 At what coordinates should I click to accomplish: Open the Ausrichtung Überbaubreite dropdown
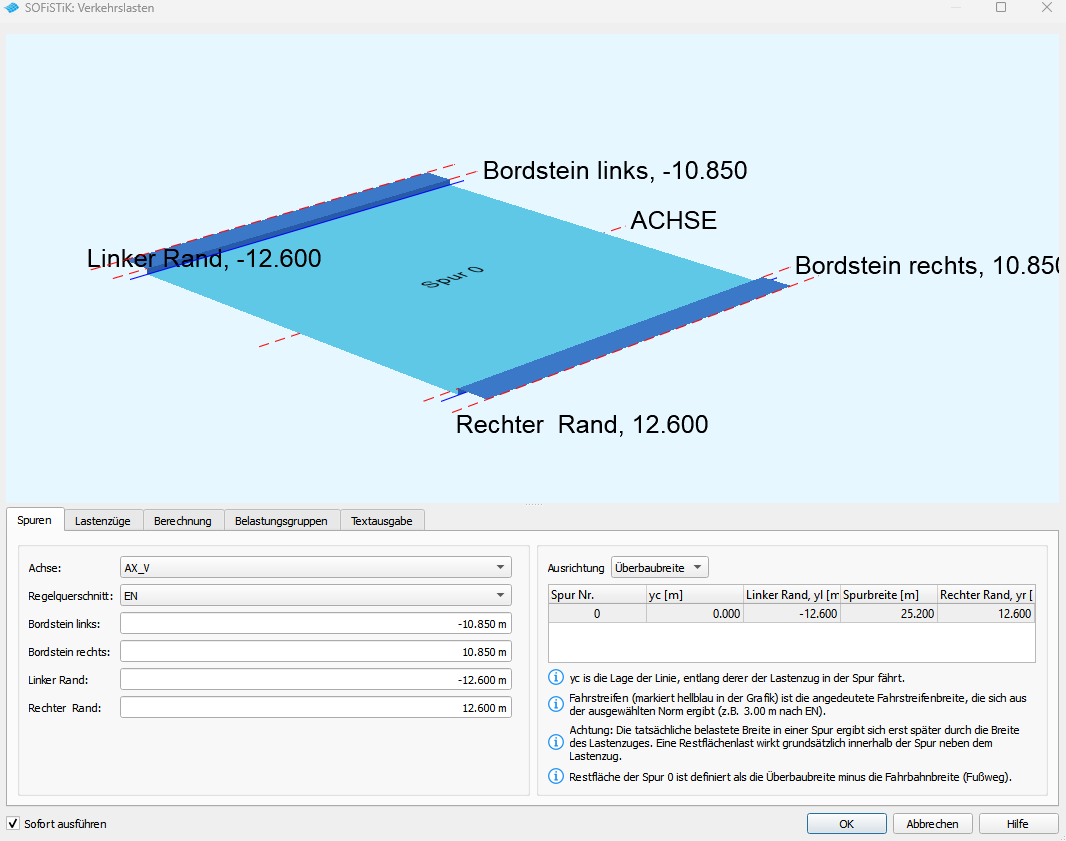[x=659, y=568]
